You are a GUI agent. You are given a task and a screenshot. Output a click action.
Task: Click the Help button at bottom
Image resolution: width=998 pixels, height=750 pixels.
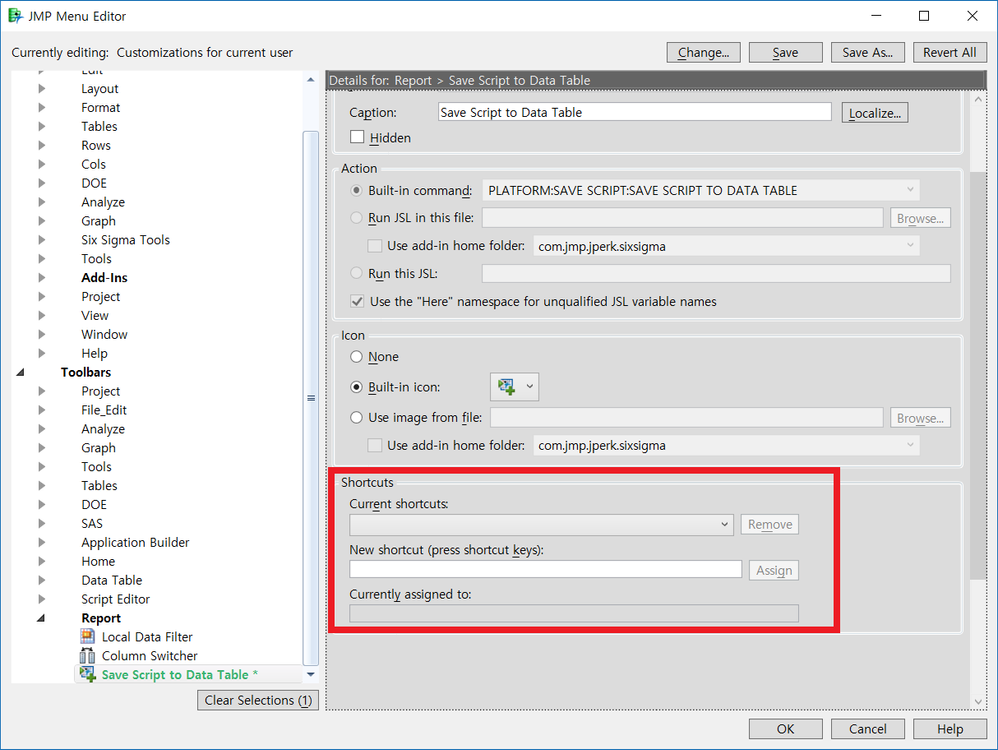click(x=950, y=728)
